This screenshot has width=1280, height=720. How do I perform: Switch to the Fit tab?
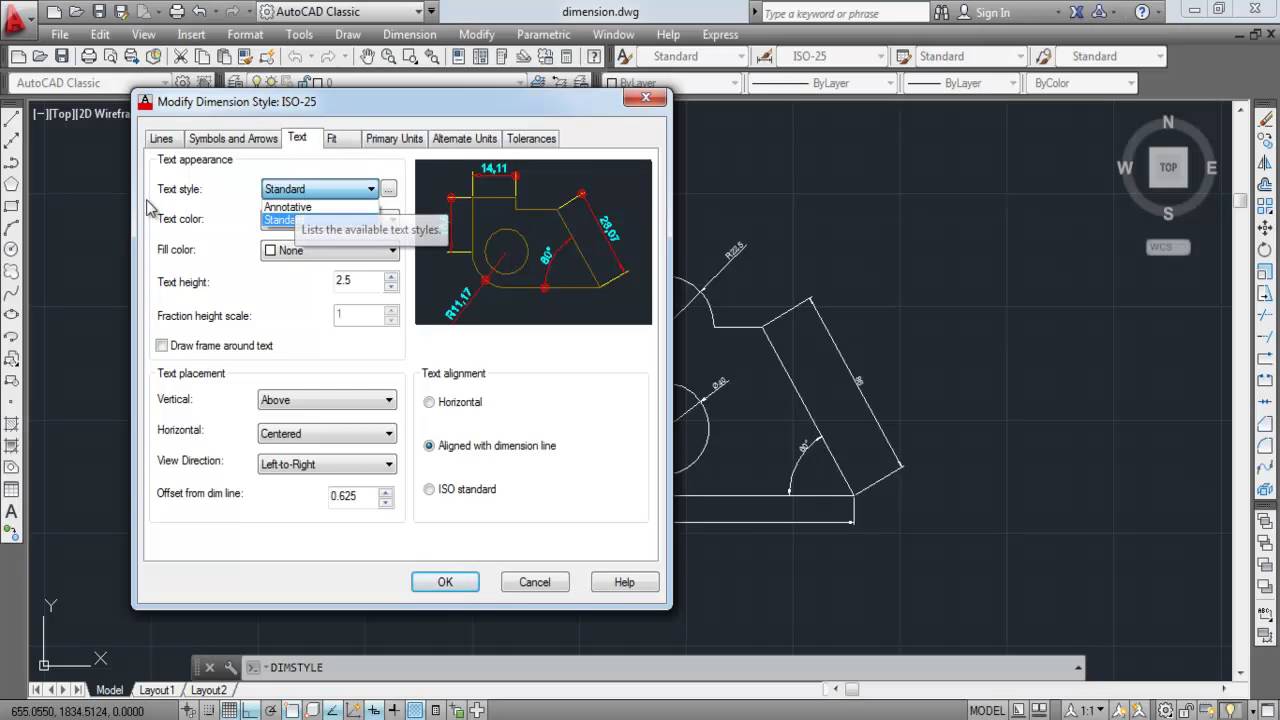click(x=332, y=139)
